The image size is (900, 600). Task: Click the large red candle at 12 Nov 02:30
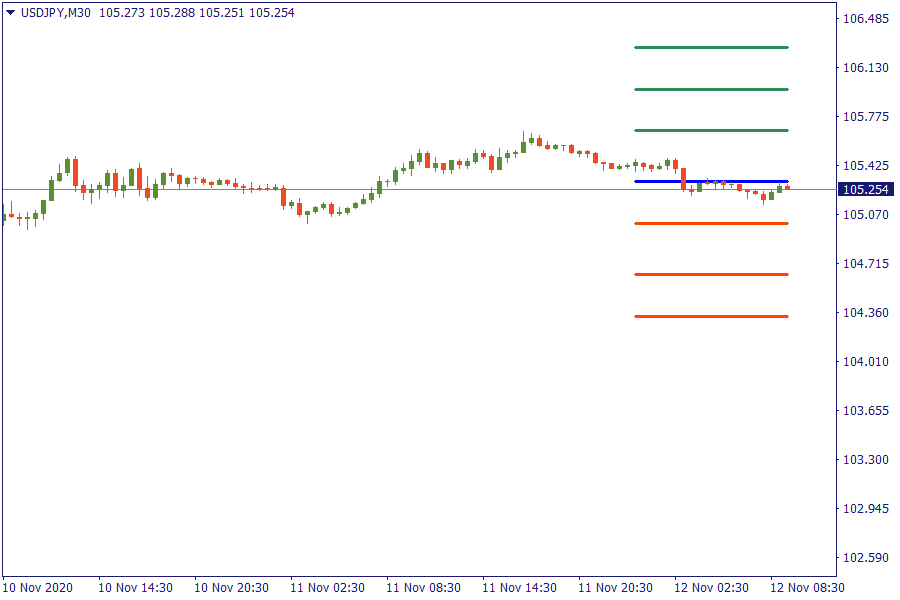click(x=684, y=179)
